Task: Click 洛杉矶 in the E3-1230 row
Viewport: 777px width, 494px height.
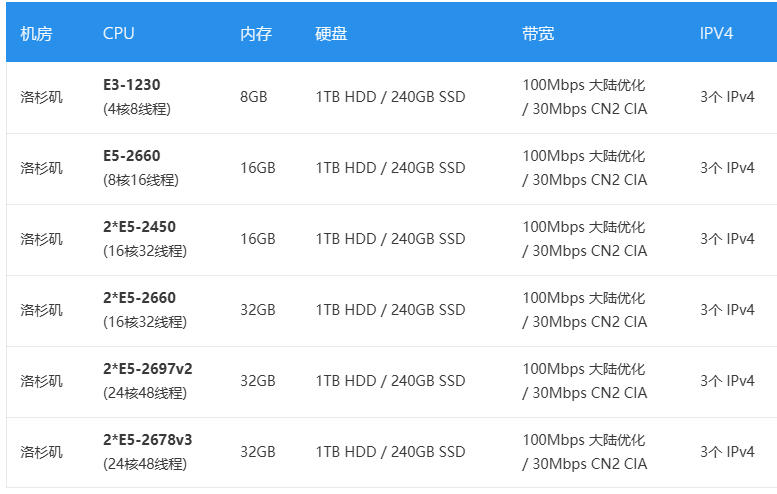Action: 42,97
